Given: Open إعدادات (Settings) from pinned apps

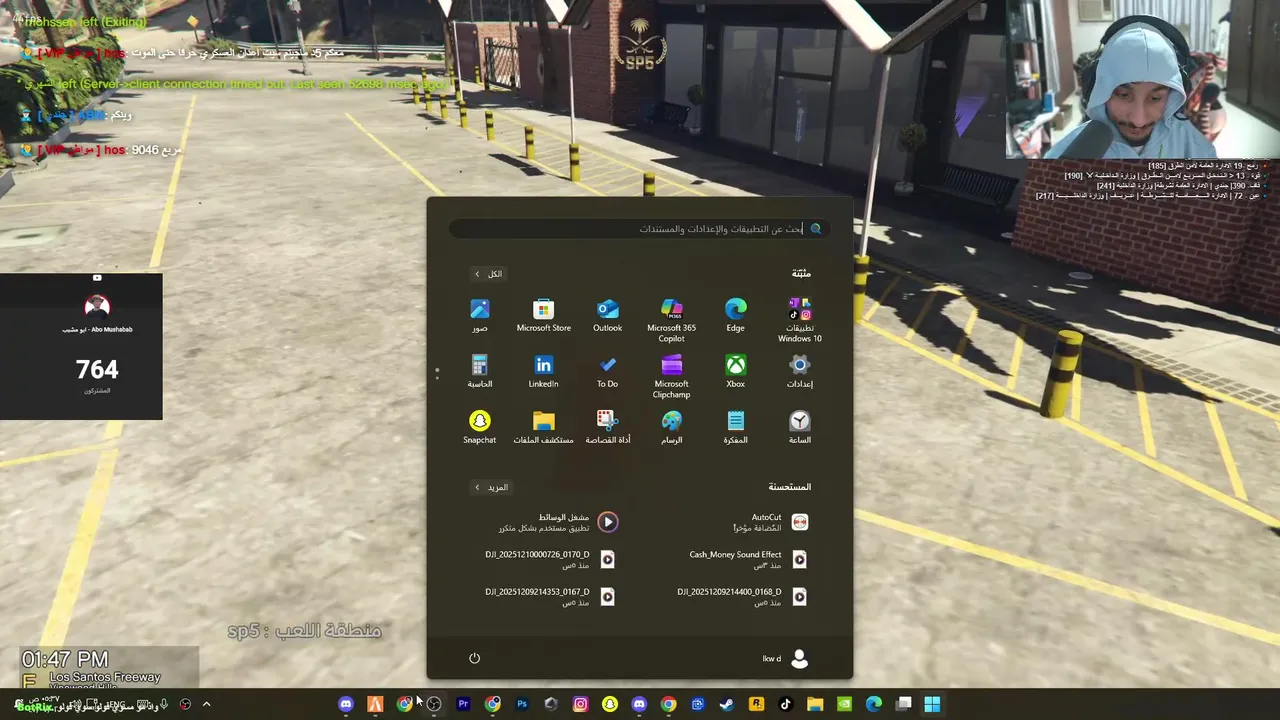Looking at the screenshot, I should 800,371.
